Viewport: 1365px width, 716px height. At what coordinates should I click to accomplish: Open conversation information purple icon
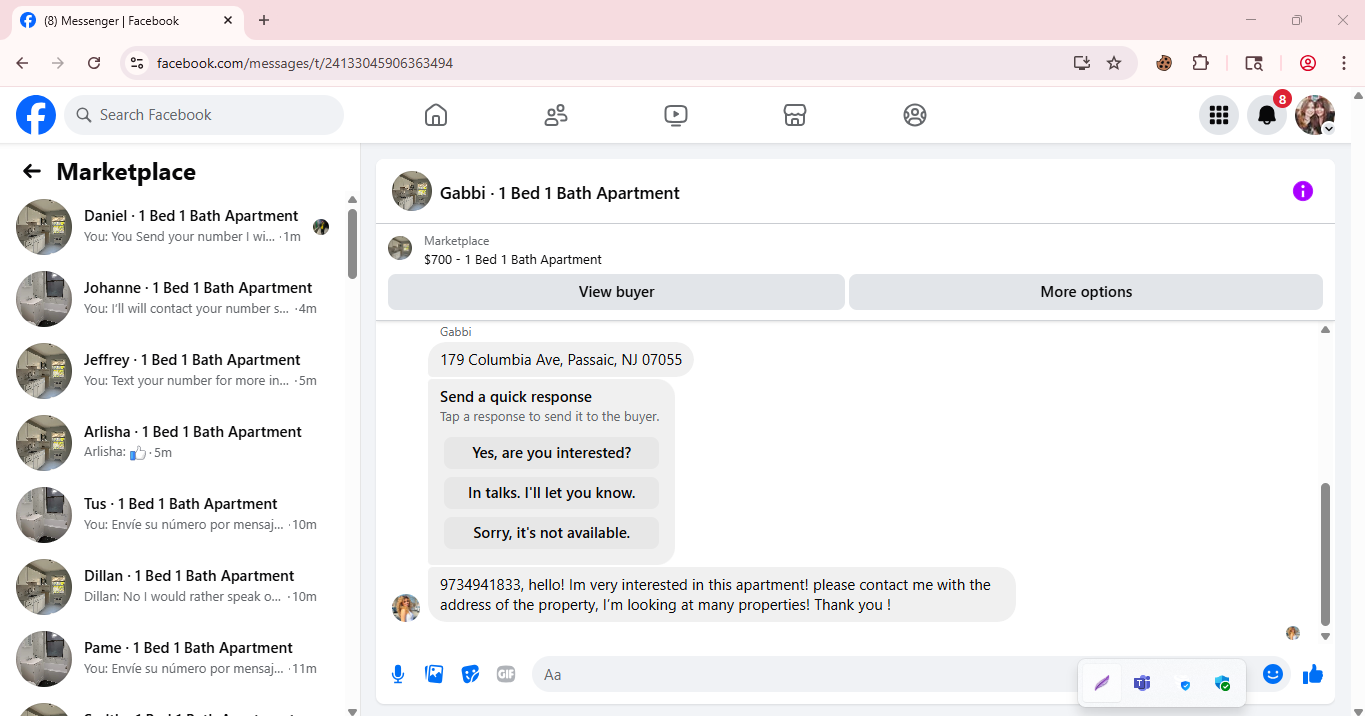point(1303,191)
